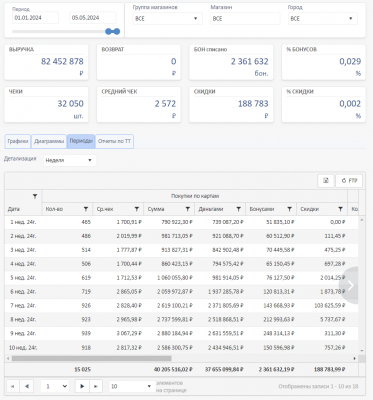Open filter for Деньгами column
The height and width of the screenshot is (400, 373).
[239, 209]
